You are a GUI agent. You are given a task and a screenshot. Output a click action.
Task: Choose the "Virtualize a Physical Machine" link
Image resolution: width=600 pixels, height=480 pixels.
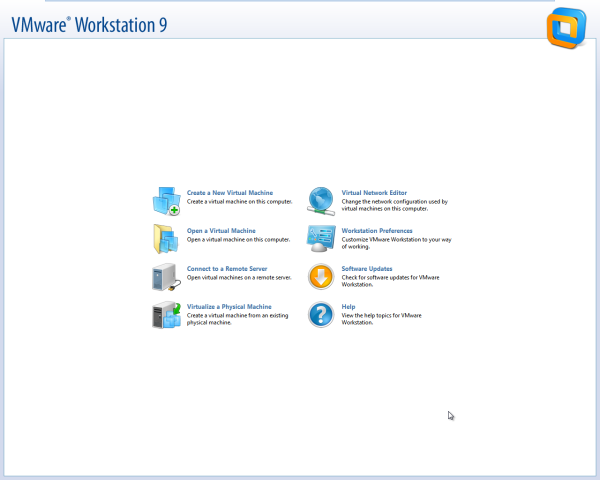pos(229,307)
